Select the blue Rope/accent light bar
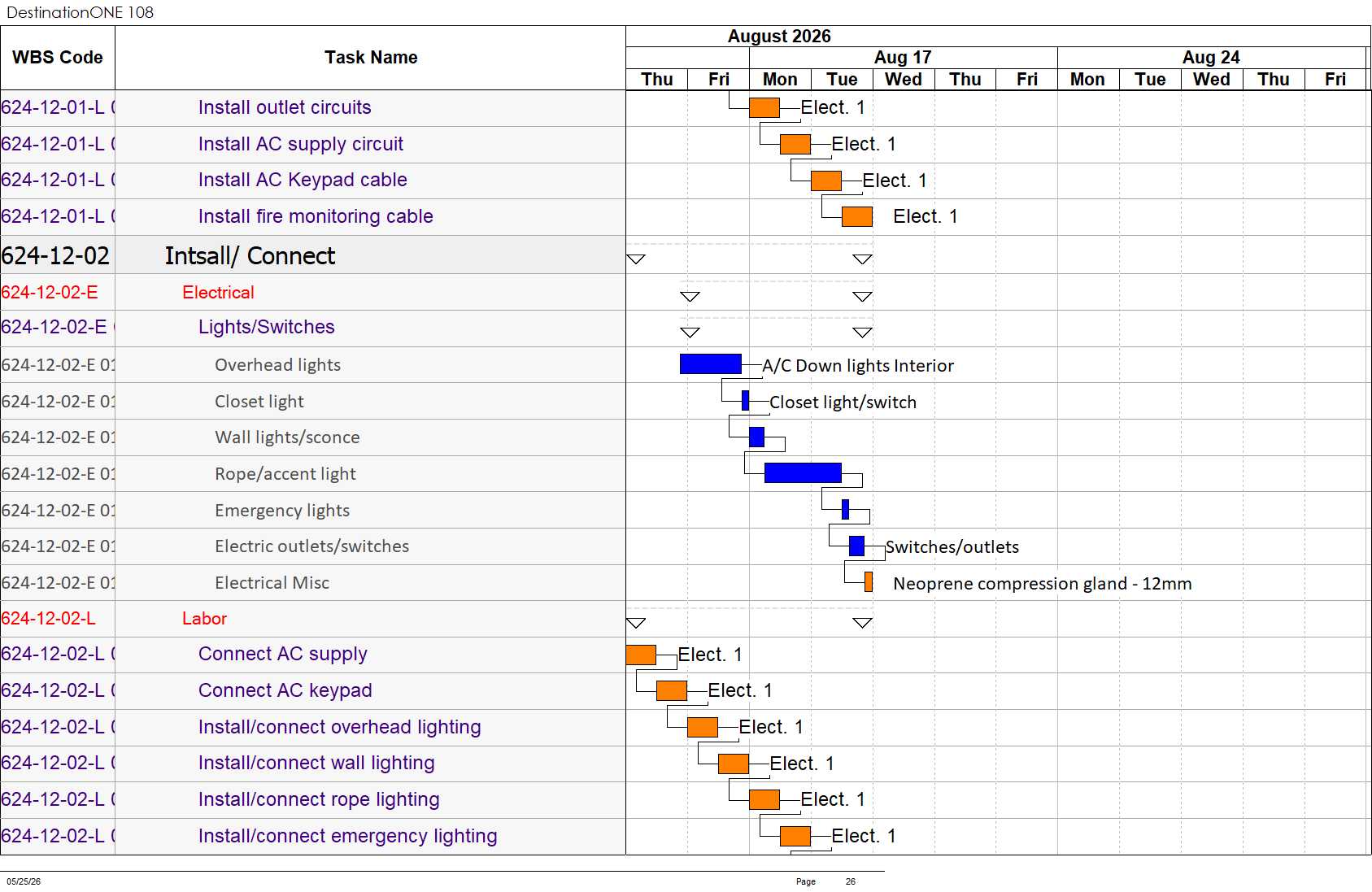 (x=803, y=473)
